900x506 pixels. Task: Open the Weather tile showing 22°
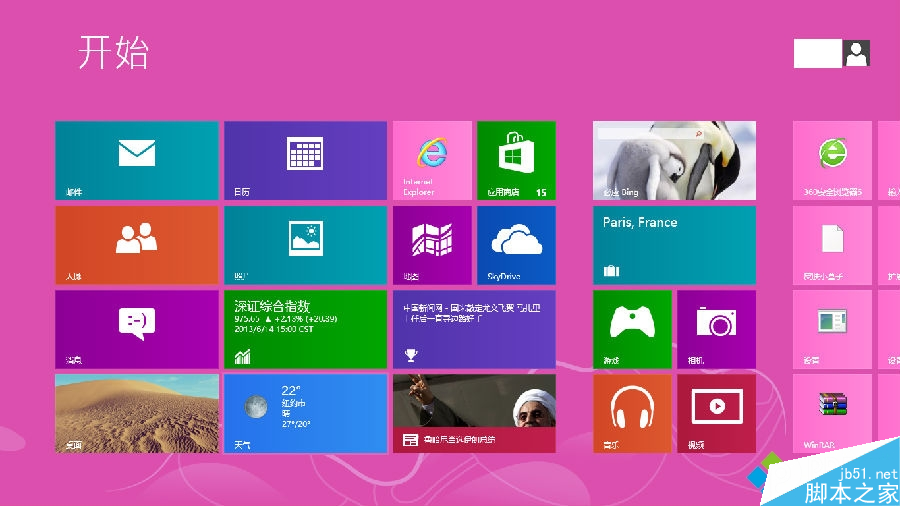point(305,412)
